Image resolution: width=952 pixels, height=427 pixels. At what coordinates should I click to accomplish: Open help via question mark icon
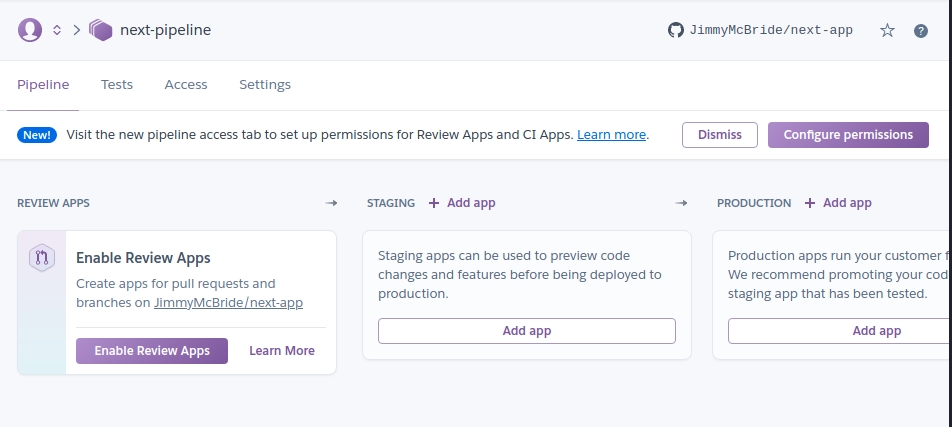pyautogui.click(x=921, y=31)
